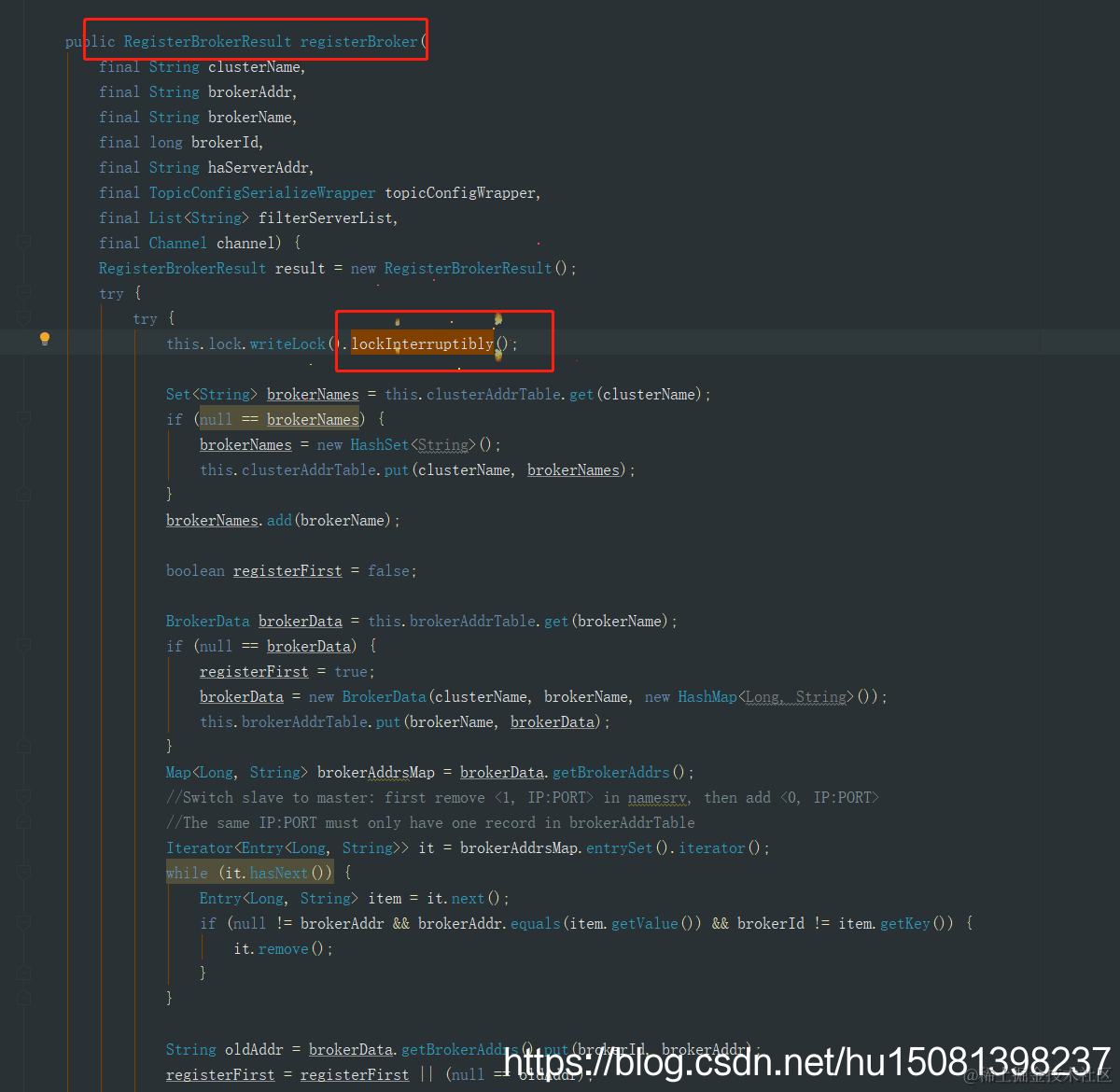This screenshot has width=1120, height=1092.
Task: Click the 'false' literal
Action: click(388, 570)
